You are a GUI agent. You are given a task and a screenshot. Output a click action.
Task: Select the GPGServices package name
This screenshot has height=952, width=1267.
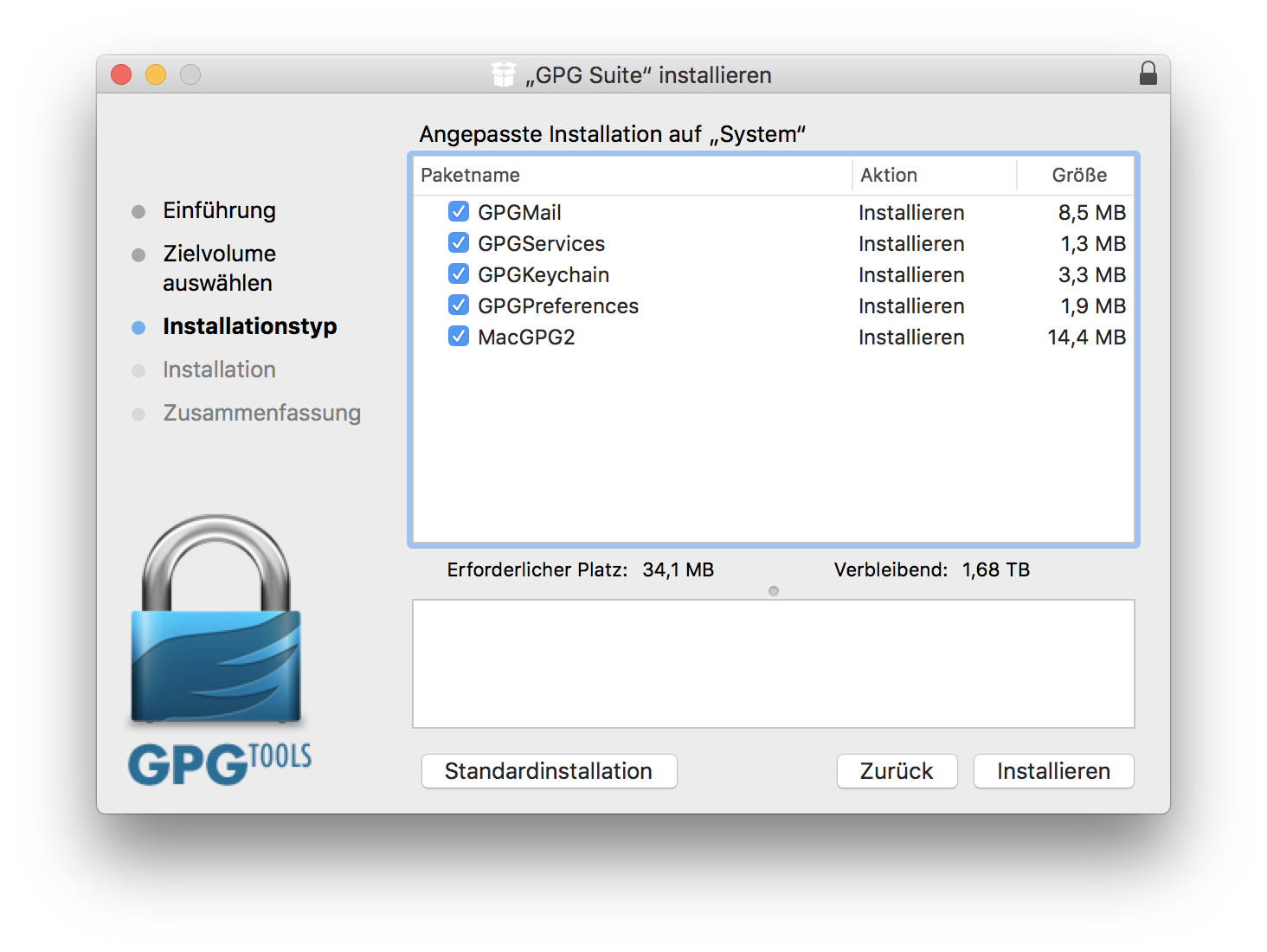coord(542,243)
